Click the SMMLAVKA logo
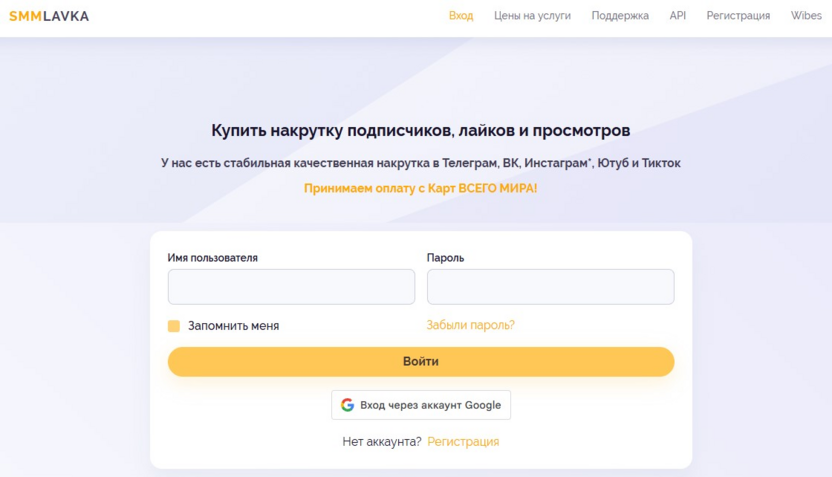 49,16
